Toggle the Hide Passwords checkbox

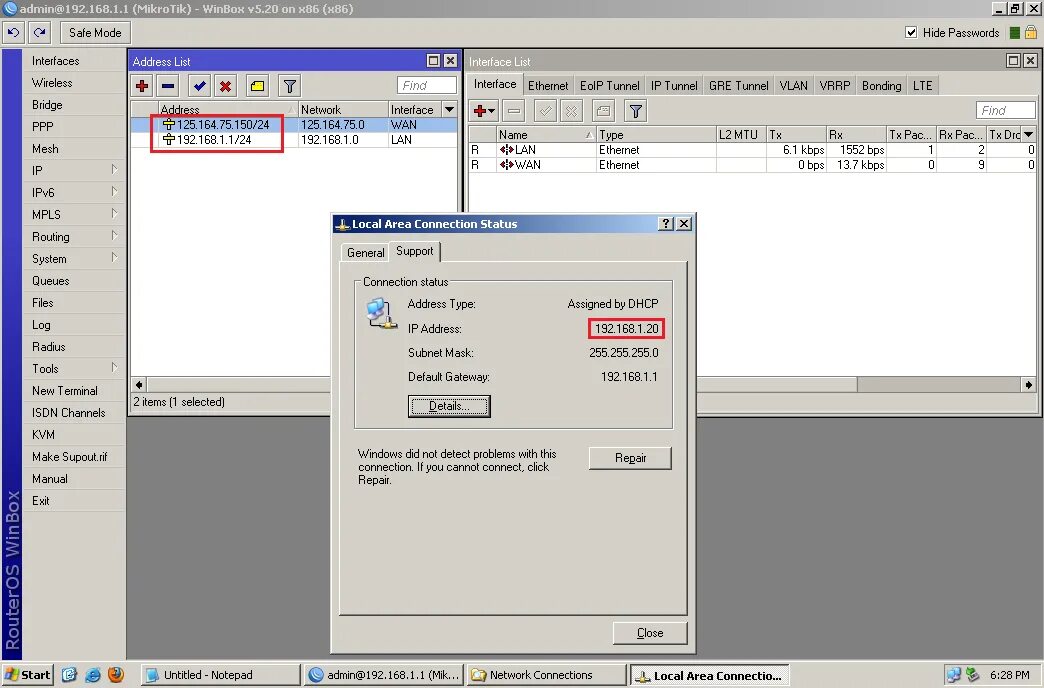(912, 32)
